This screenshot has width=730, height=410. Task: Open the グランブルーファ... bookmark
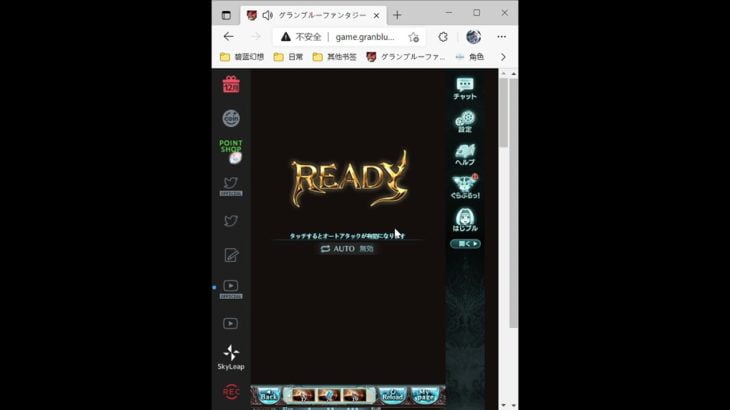[406, 57]
